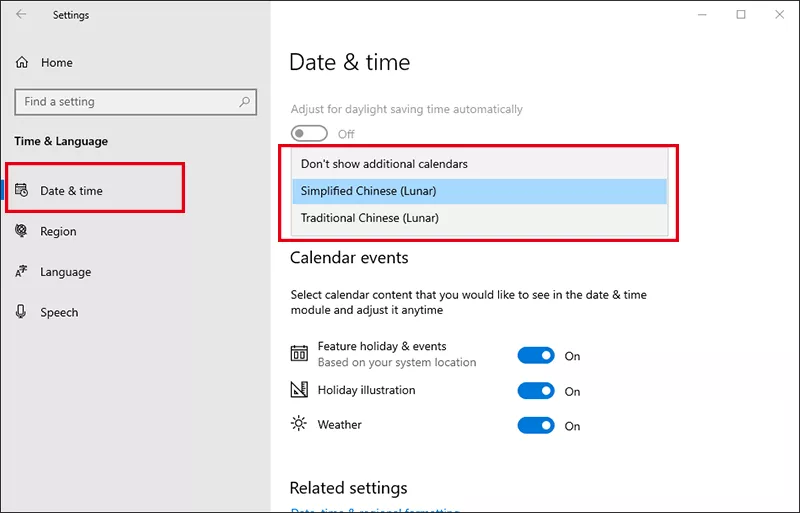
Task: Focus the "Find a setting" search box
Action: 125,102
